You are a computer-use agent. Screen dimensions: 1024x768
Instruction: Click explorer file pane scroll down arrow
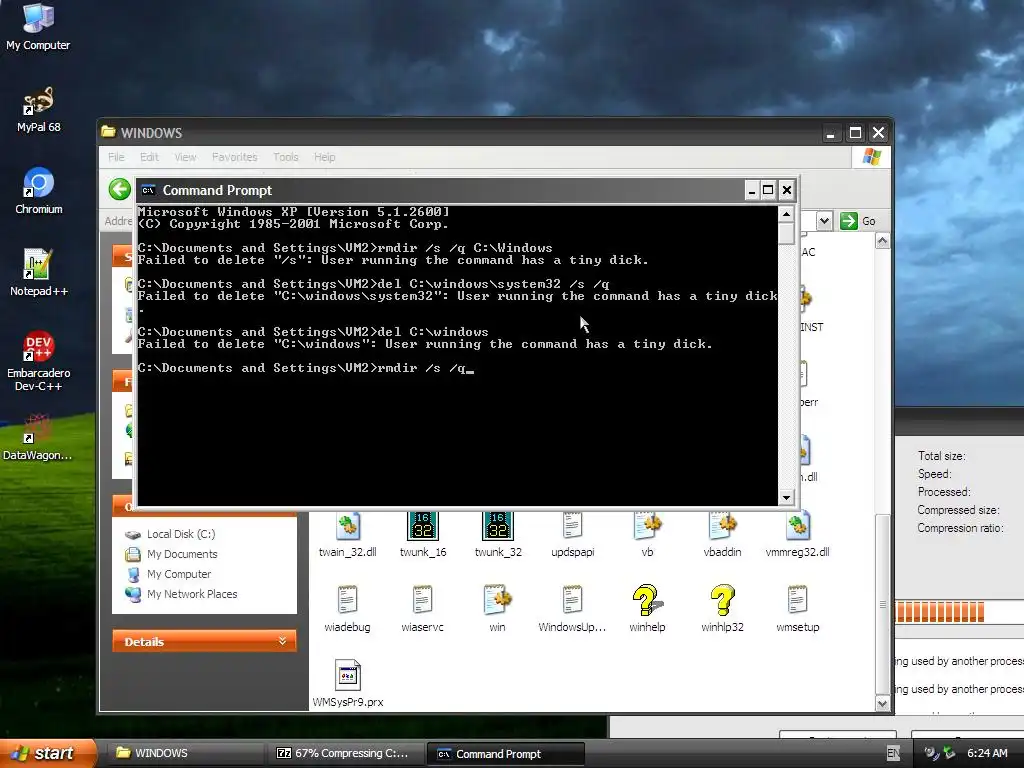pyautogui.click(x=882, y=703)
